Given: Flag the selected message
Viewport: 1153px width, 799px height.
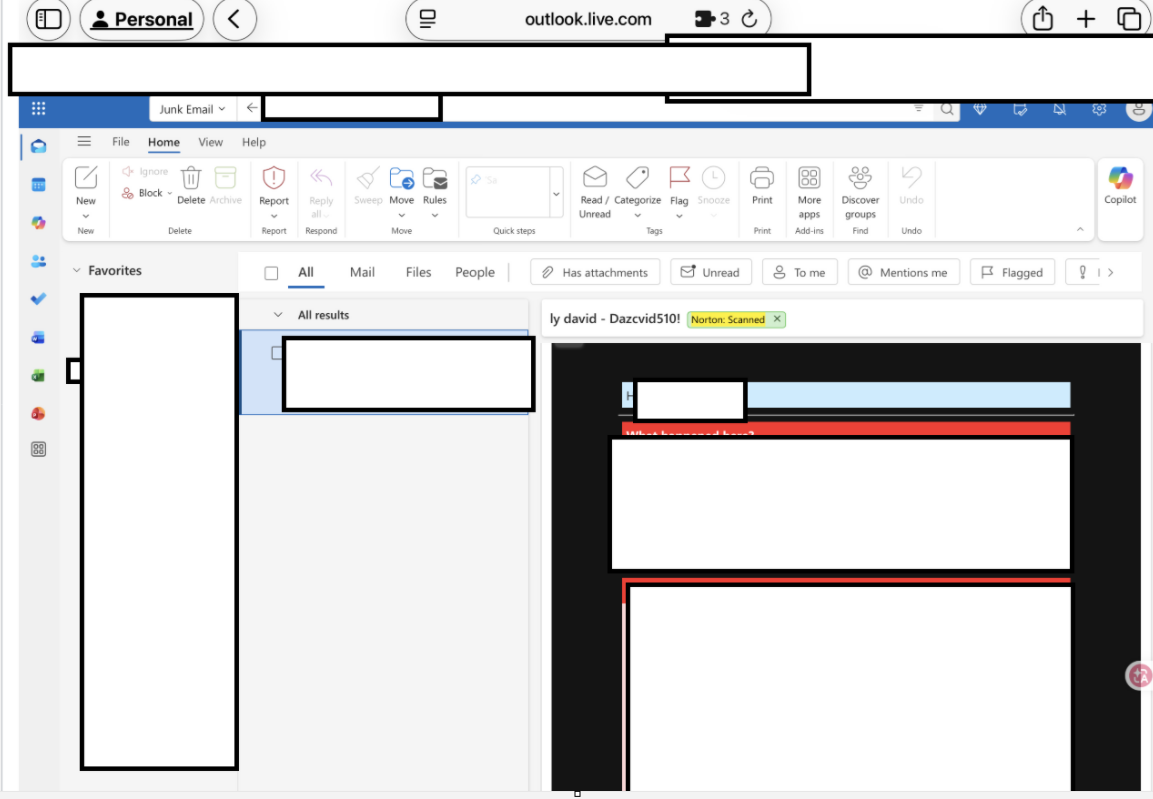Looking at the screenshot, I should pyautogui.click(x=679, y=184).
